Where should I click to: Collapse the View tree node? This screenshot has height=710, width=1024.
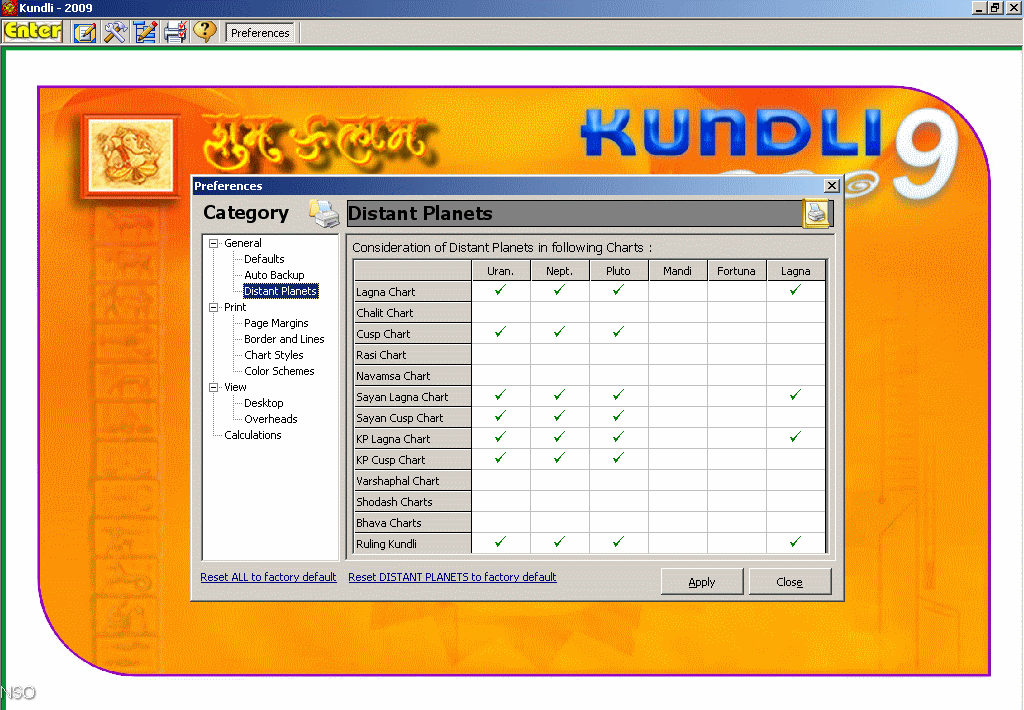click(x=213, y=387)
